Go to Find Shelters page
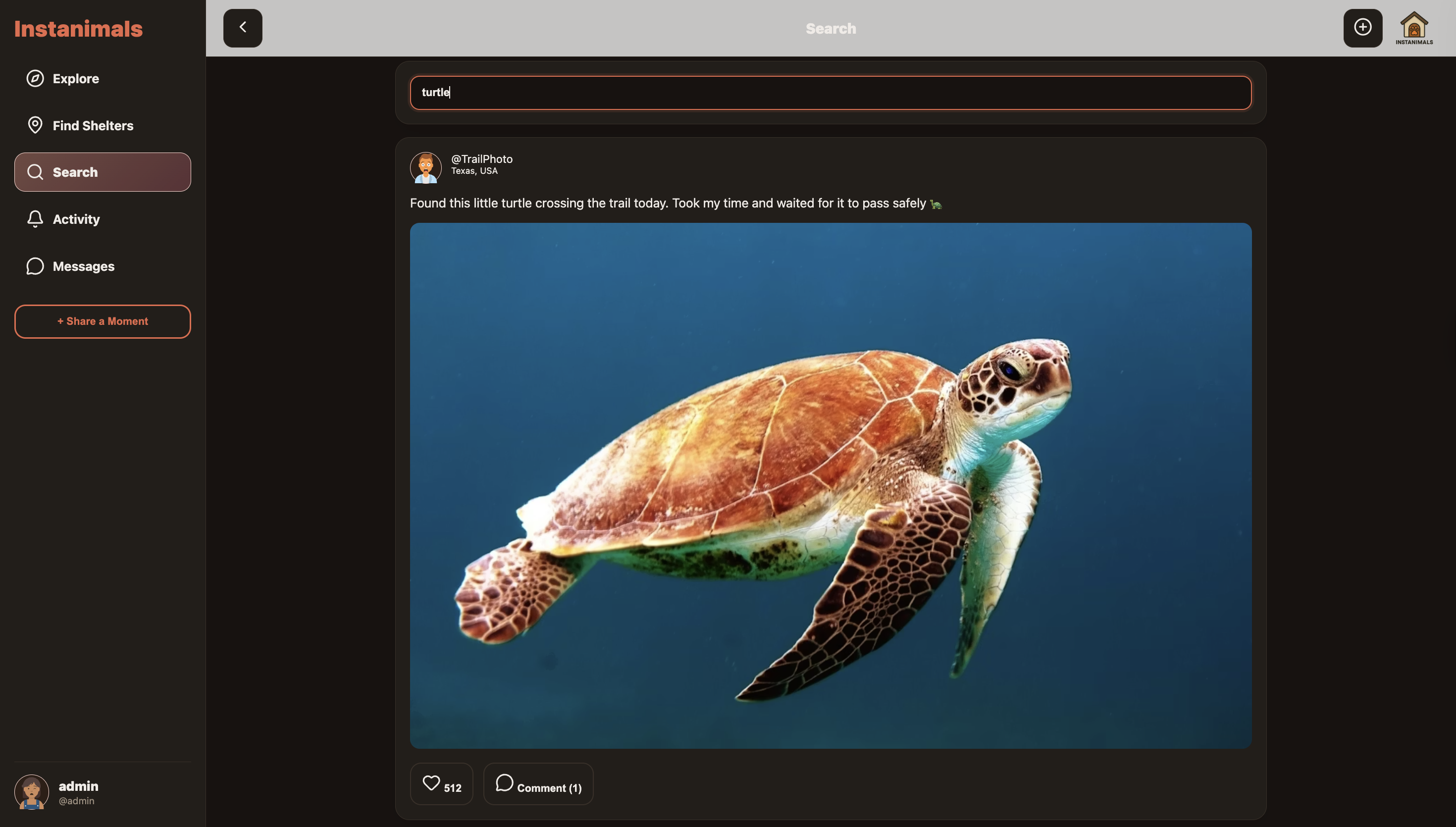This screenshot has width=1456, height=827. pos(93,125)
